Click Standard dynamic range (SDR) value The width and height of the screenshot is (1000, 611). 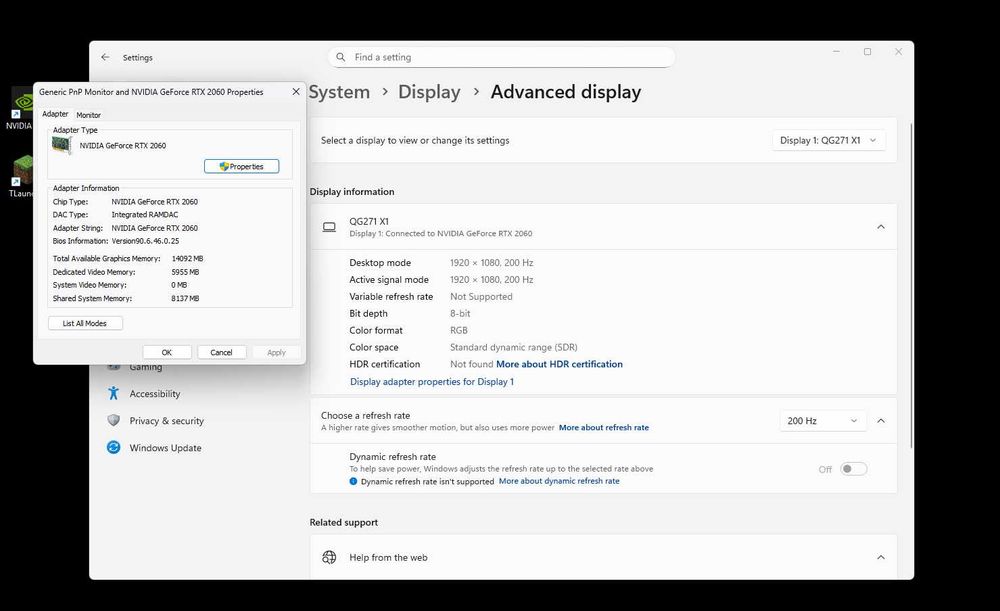pyautogui.click(x=513, y=348)
